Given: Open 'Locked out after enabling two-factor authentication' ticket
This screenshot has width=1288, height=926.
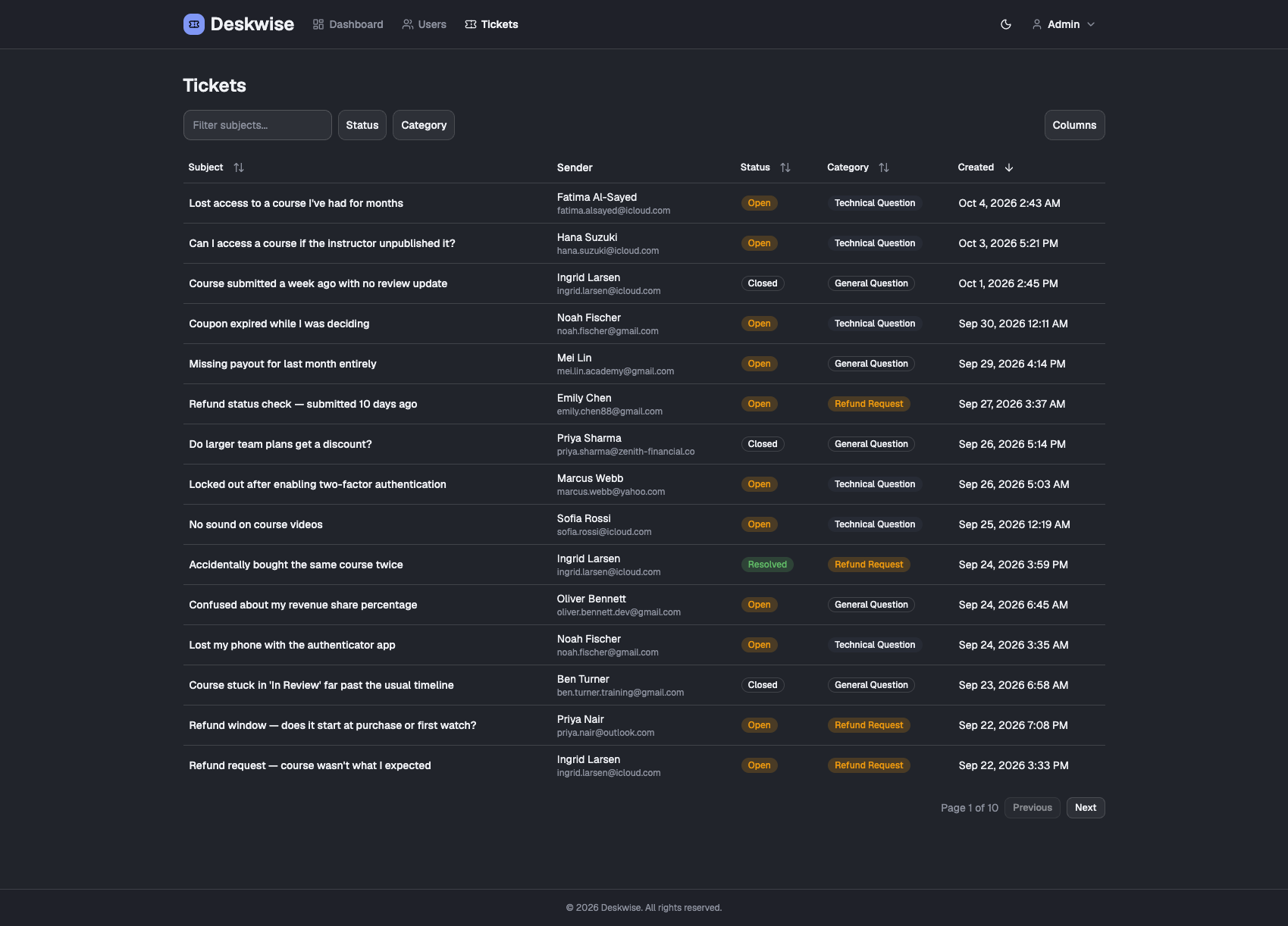Looking at the screenshot, I should point(318,484).
